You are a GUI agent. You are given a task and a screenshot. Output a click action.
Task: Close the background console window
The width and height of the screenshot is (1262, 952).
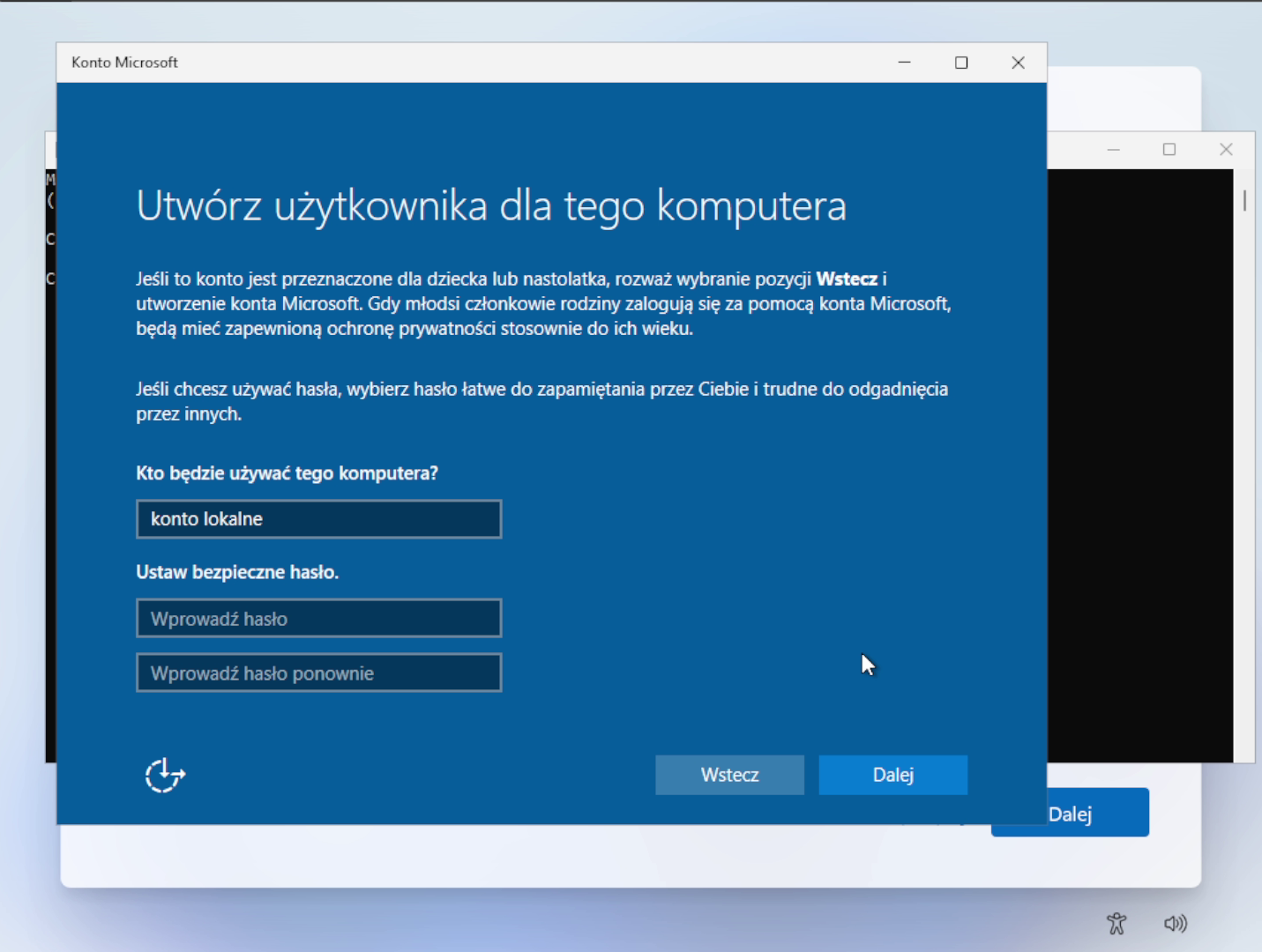coord(1226,150)
